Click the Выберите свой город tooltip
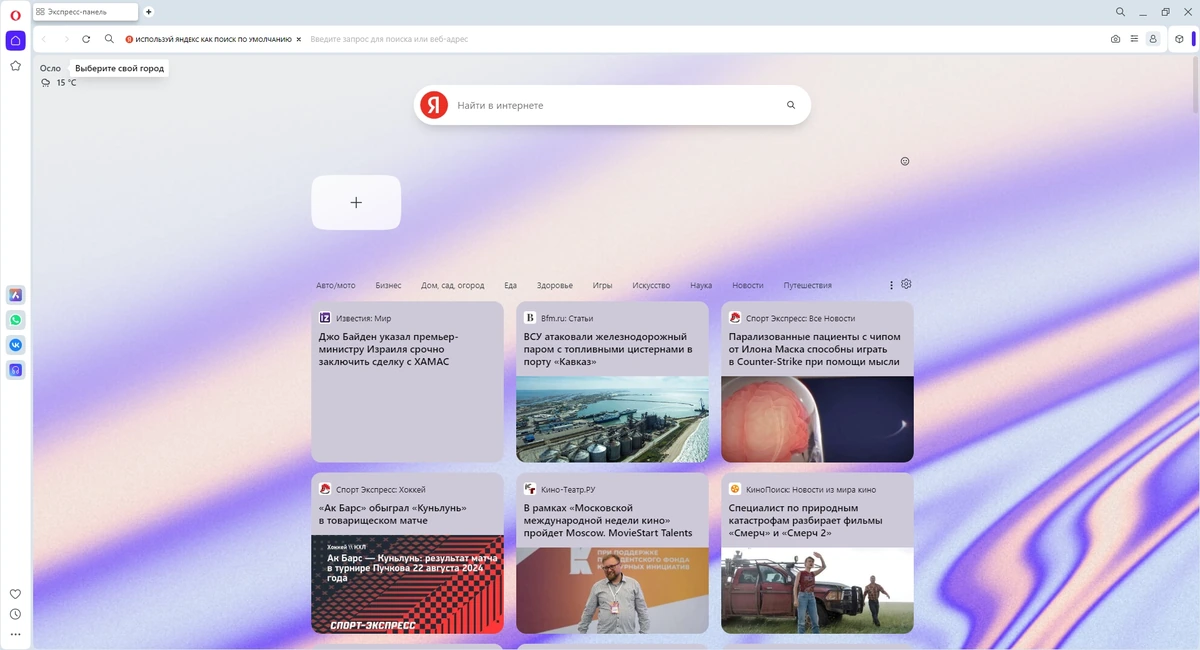The image size is (1200, 650). [x=119, y=68]
